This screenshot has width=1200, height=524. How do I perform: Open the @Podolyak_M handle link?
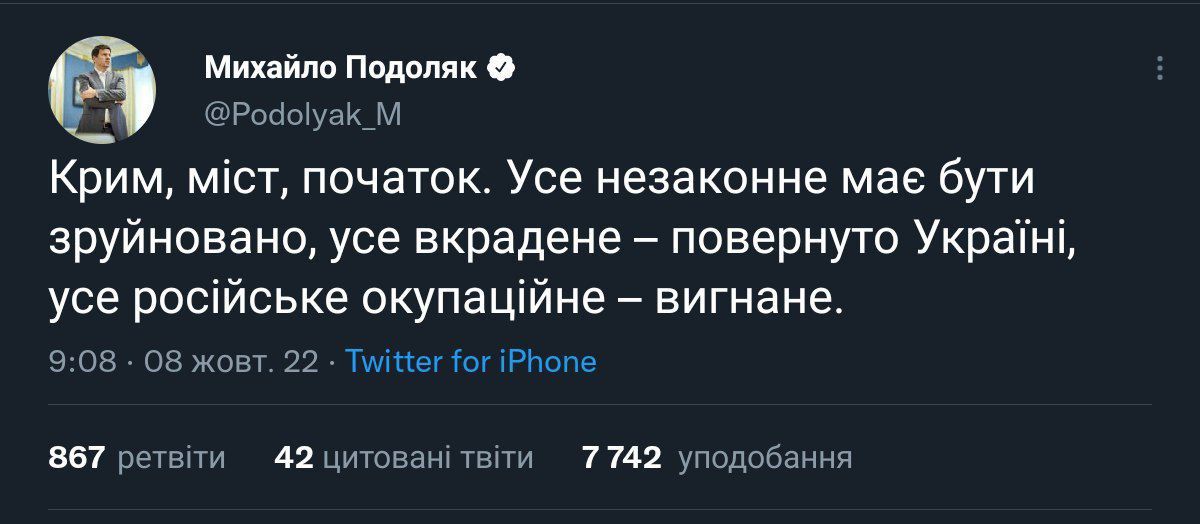click(x=302, y=116)
